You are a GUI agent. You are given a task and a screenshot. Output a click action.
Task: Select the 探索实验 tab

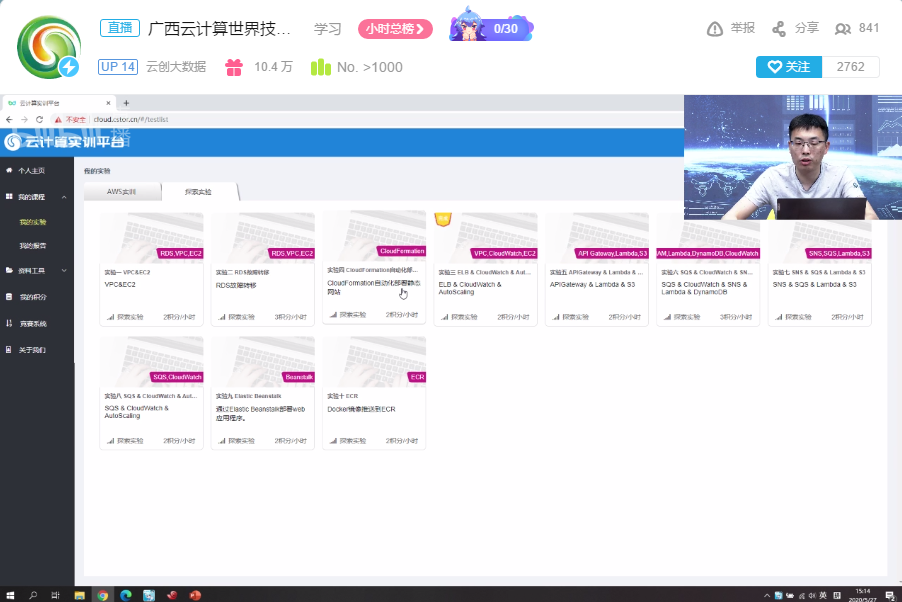[198, 191]
